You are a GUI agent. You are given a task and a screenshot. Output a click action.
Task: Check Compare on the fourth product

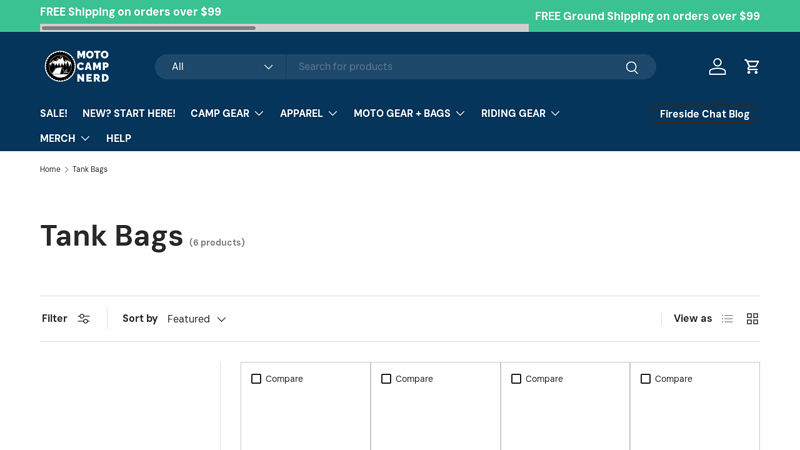646,379
